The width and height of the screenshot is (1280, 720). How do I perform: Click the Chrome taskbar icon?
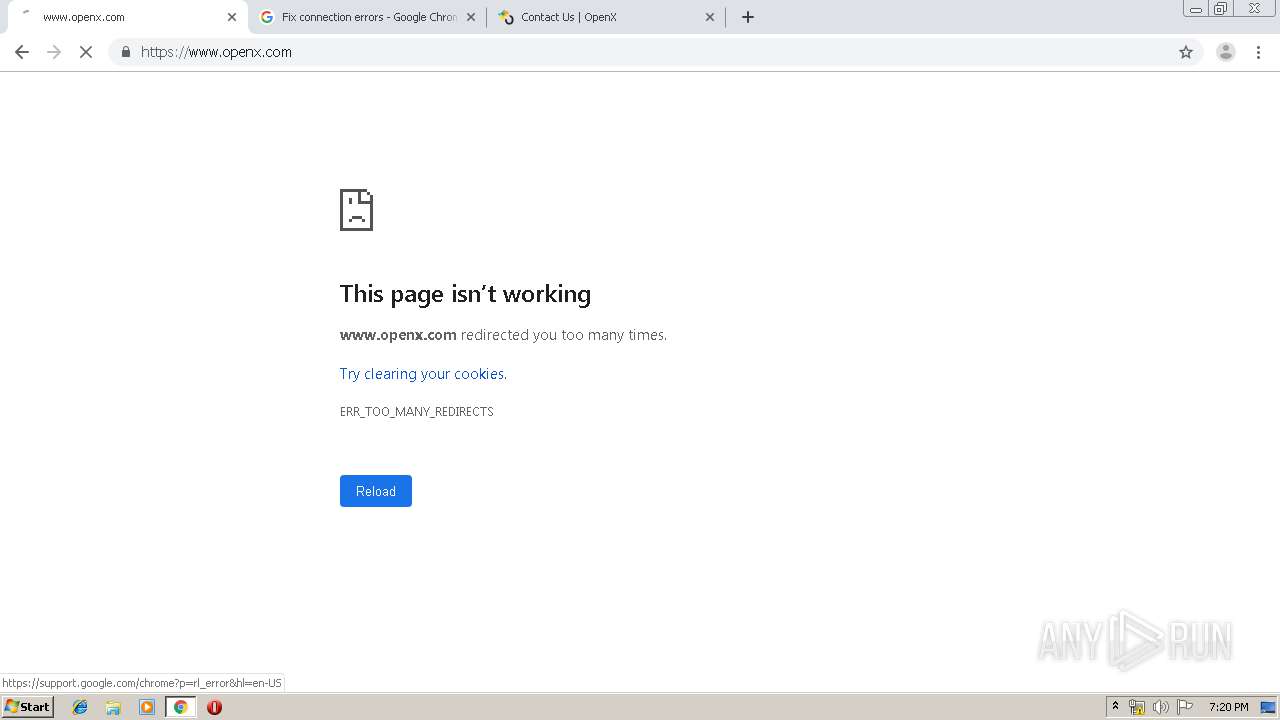coord(180,707)
